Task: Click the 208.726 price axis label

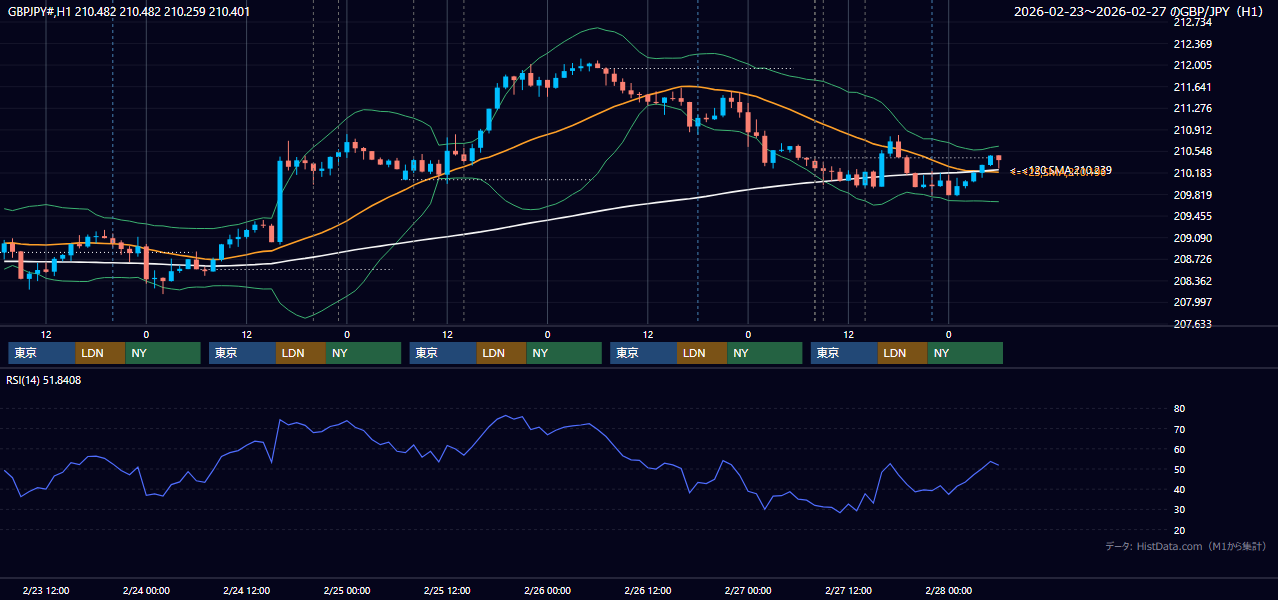Action: (1192, 259)
